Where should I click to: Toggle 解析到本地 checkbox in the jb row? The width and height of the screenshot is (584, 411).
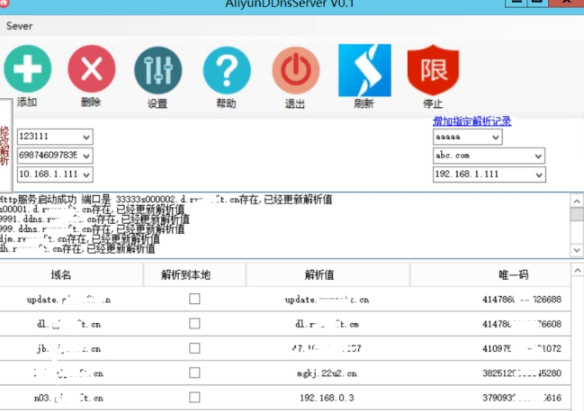click(194, 348)
